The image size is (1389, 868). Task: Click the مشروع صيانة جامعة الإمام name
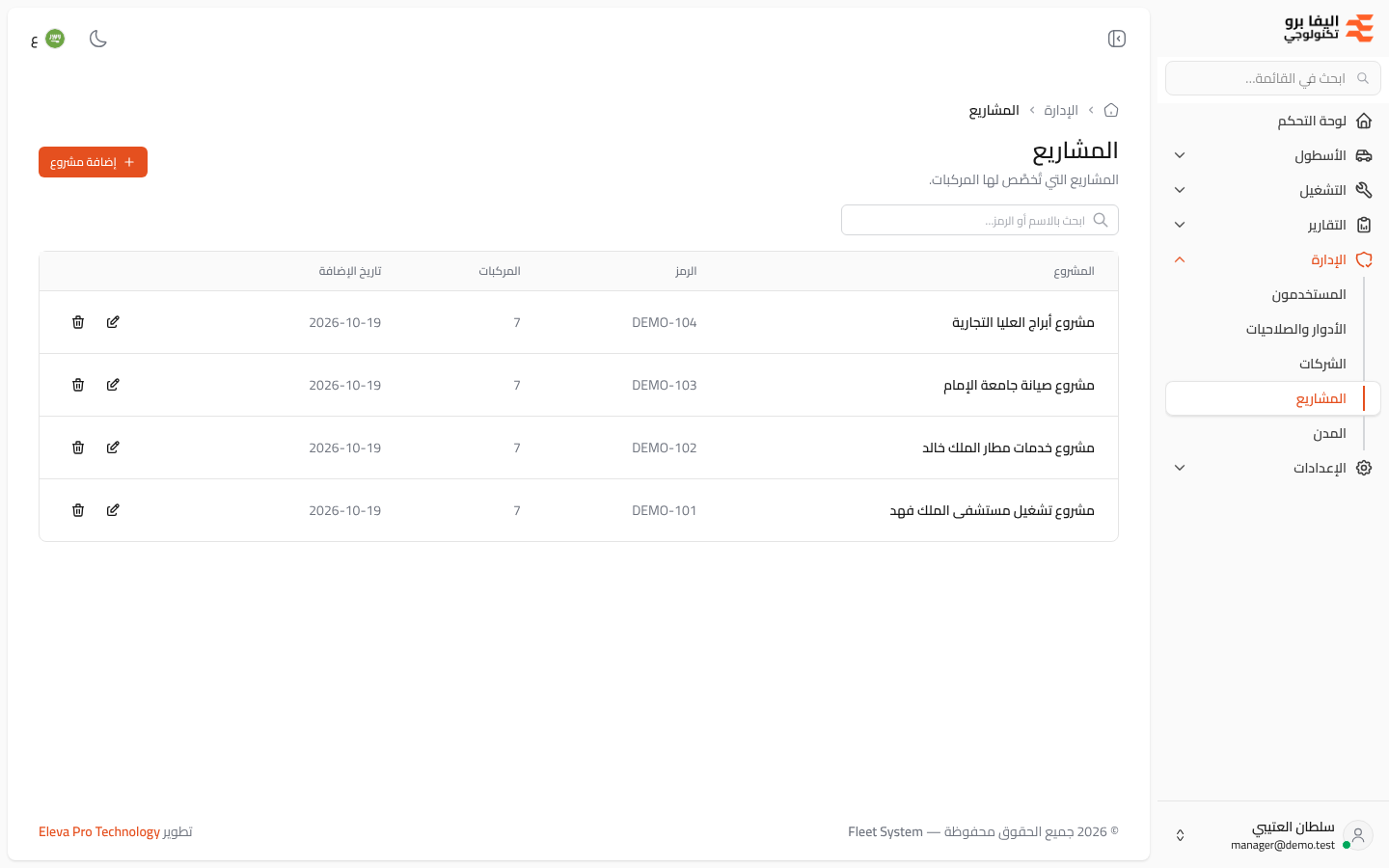point(1019,385)
